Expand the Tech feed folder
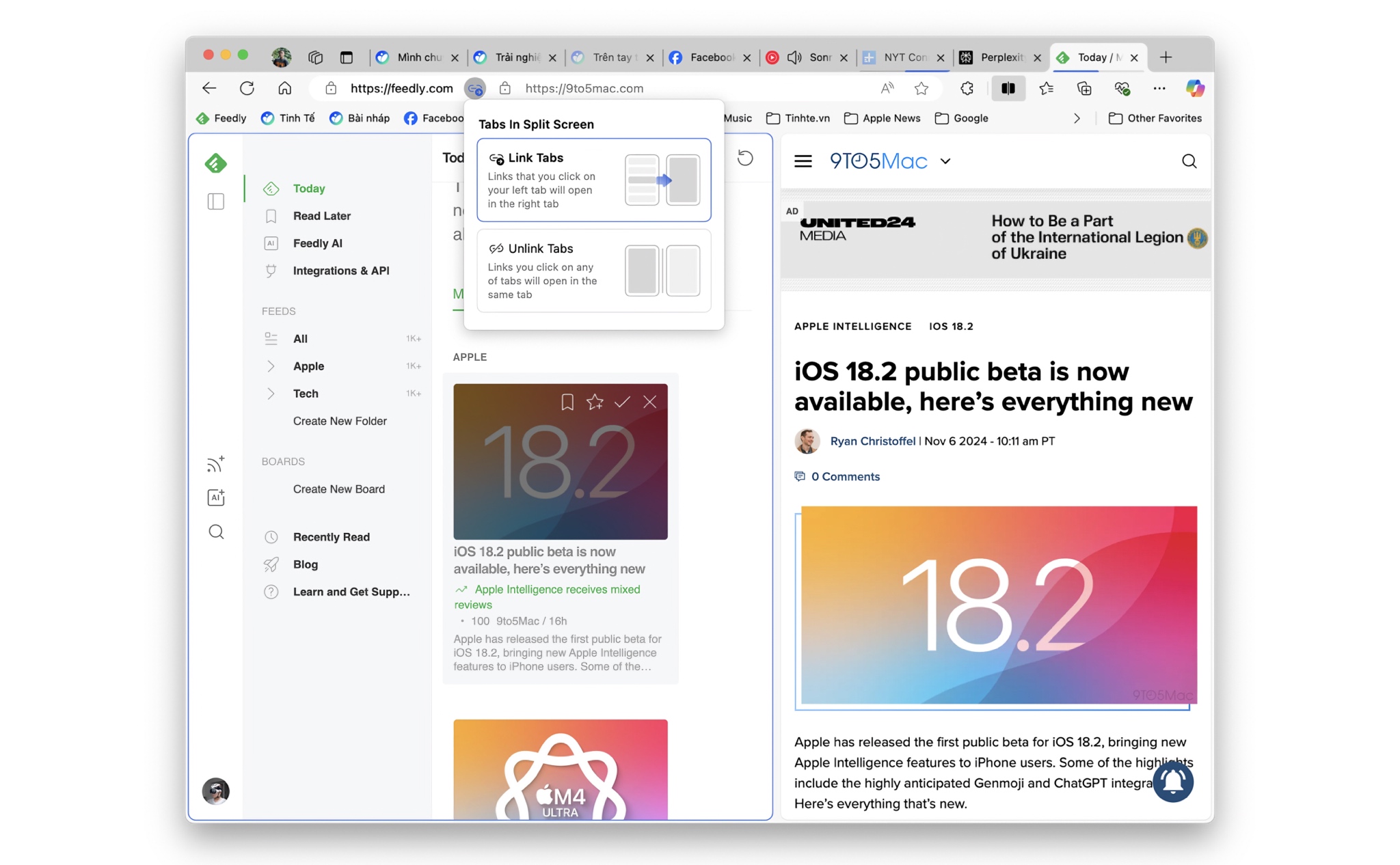Screen dimensions: 1400x865 (x=271, y=394)
